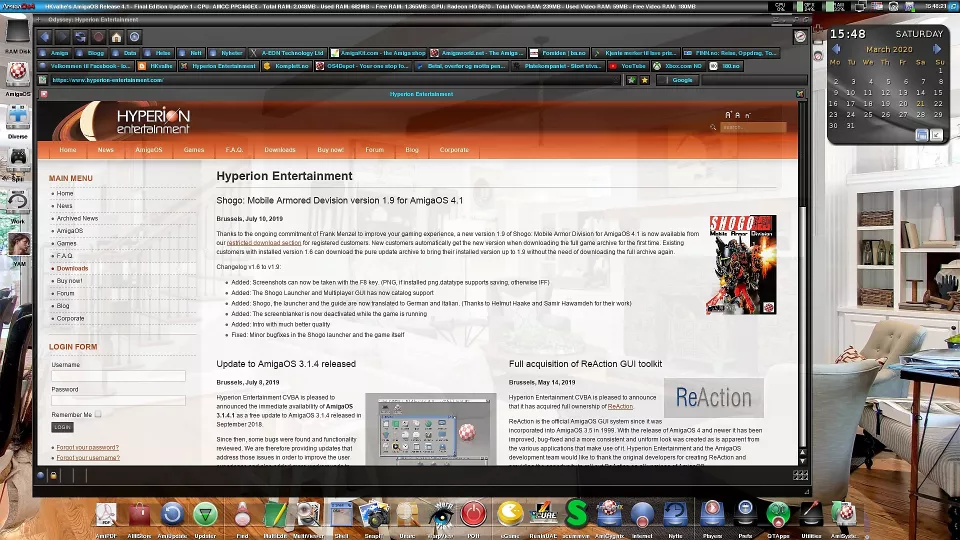The height and width of the screenshot is (540, 960).
Task: Tick the Remember Me checkbox
Action: 98,414
